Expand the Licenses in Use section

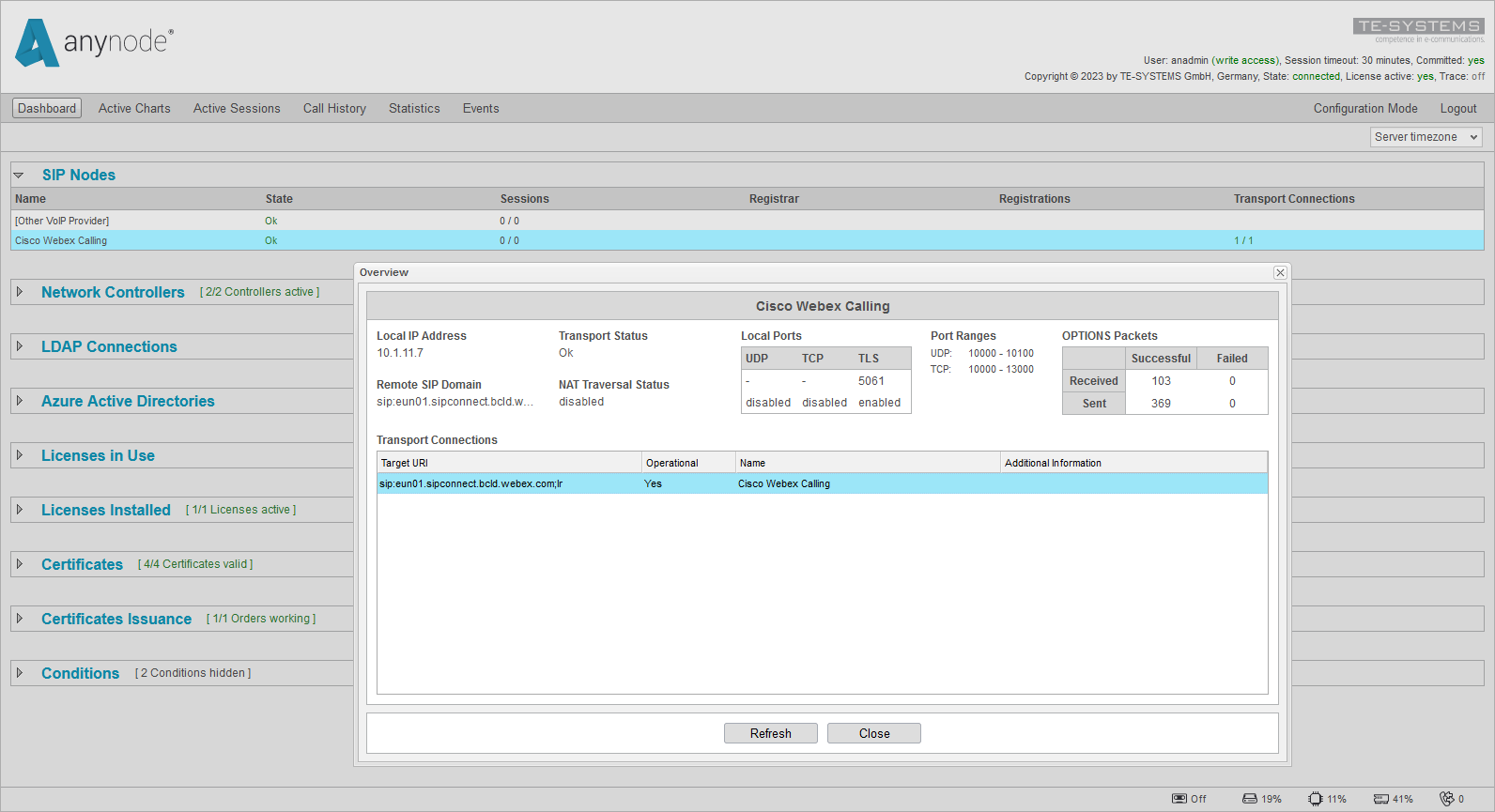20,455
